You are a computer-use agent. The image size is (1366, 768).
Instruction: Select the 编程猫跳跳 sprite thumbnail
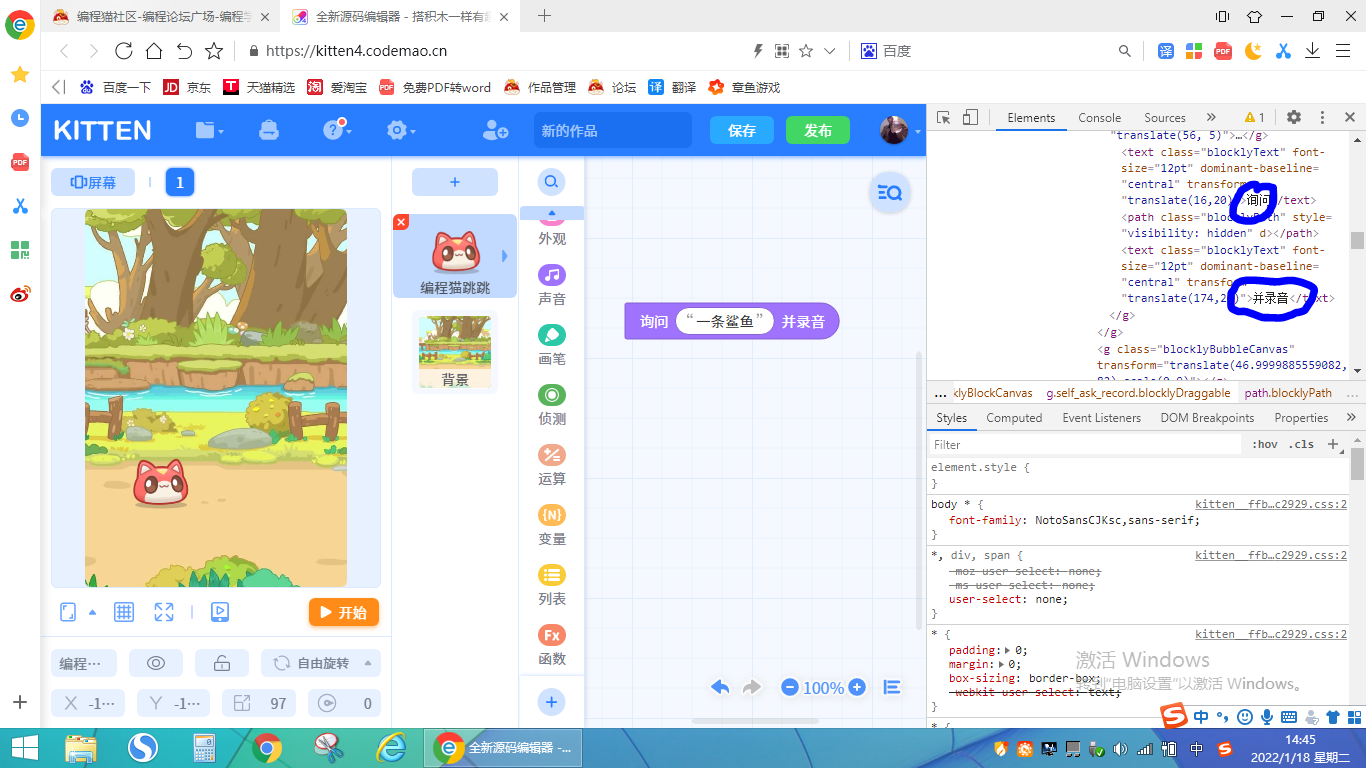(455, 256)
